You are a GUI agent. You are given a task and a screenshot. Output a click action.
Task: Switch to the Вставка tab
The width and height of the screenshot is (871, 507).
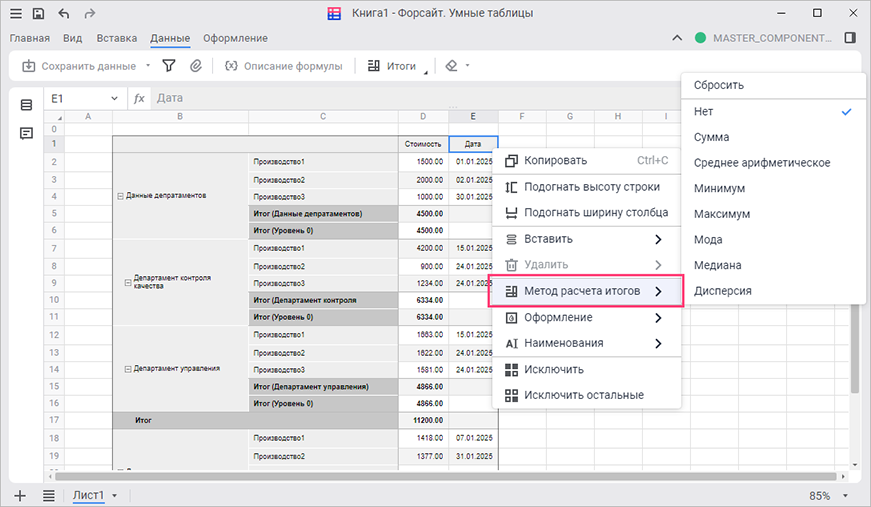click(117, 38)
